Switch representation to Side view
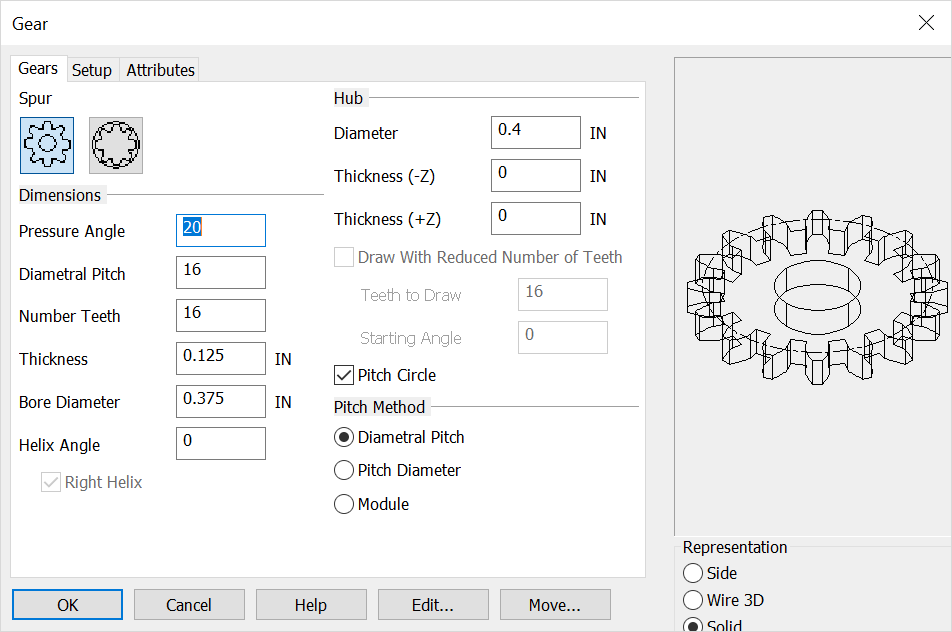The height and width of the screenshot is (632, 952). (691, 573)
